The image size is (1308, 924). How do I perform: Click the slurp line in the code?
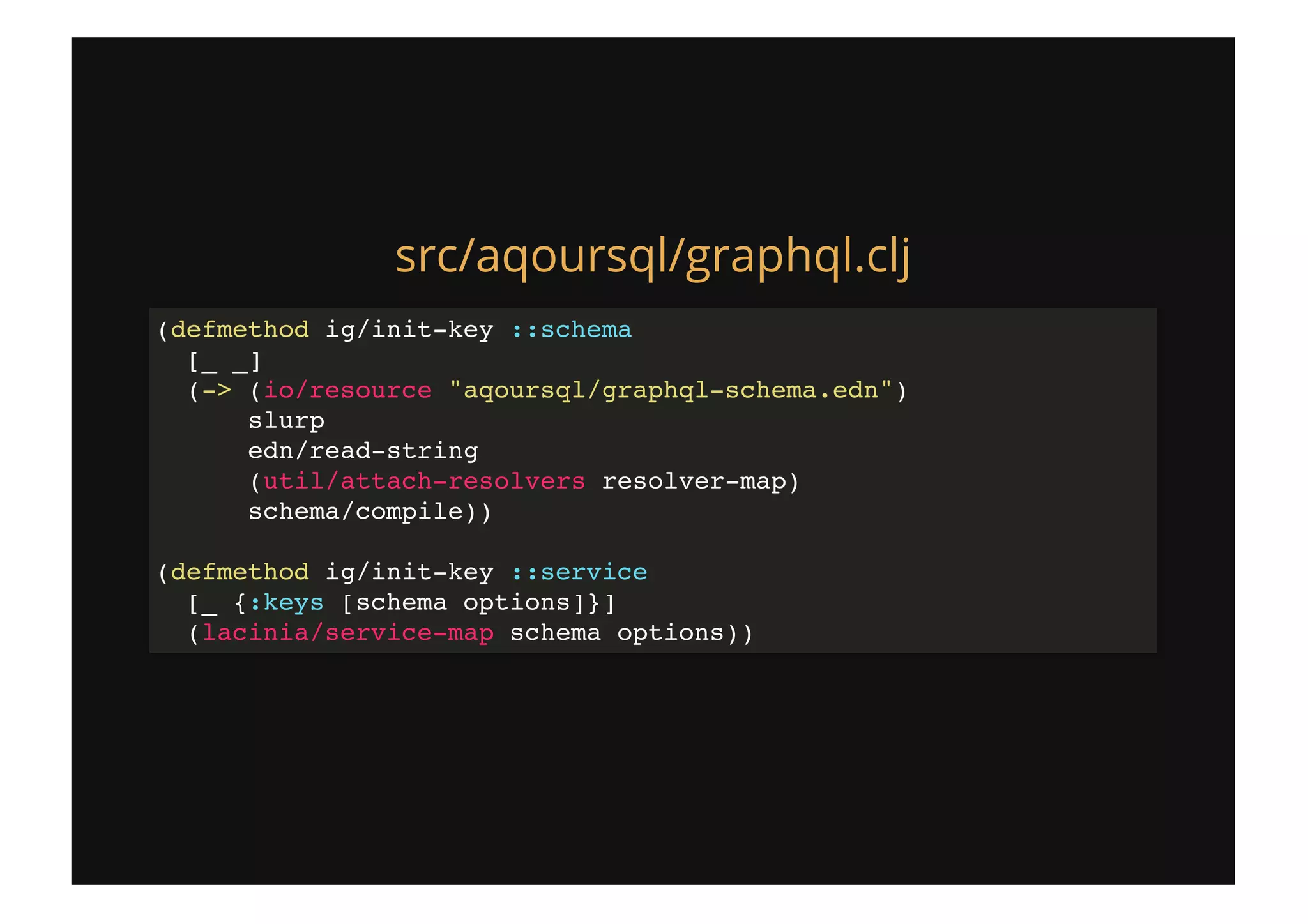pos(286,421)
